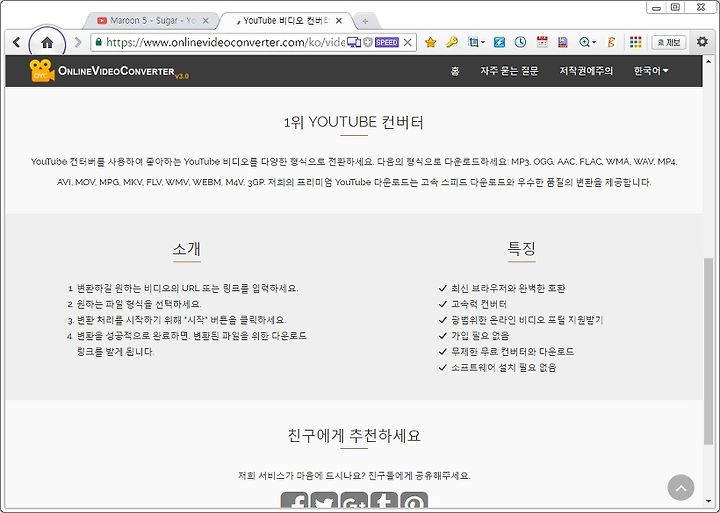The image size is (720, 513).
Task: Click the orange E toolbar icon
Action: click(611, 42)
